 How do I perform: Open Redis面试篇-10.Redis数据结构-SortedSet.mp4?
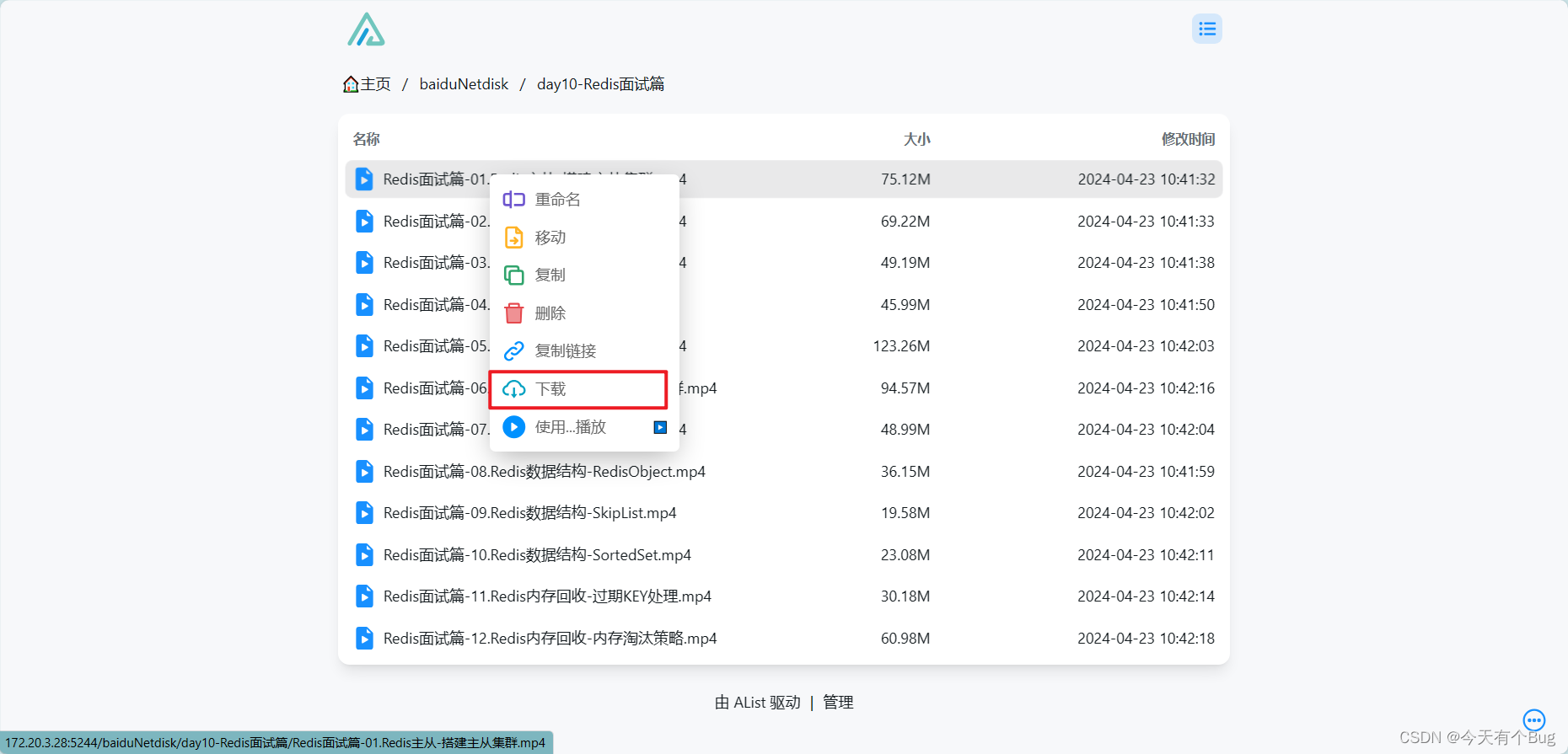click(537, 555)
